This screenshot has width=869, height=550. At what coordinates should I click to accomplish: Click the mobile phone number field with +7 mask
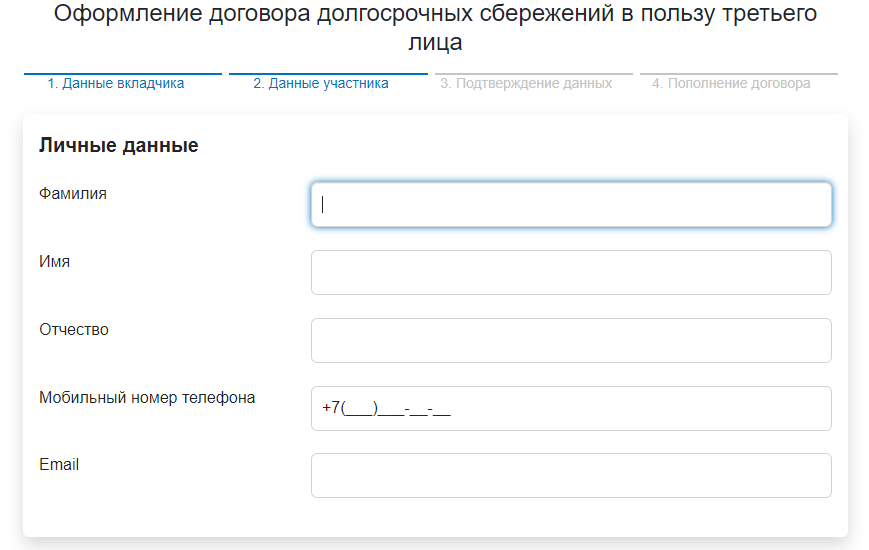571,409
